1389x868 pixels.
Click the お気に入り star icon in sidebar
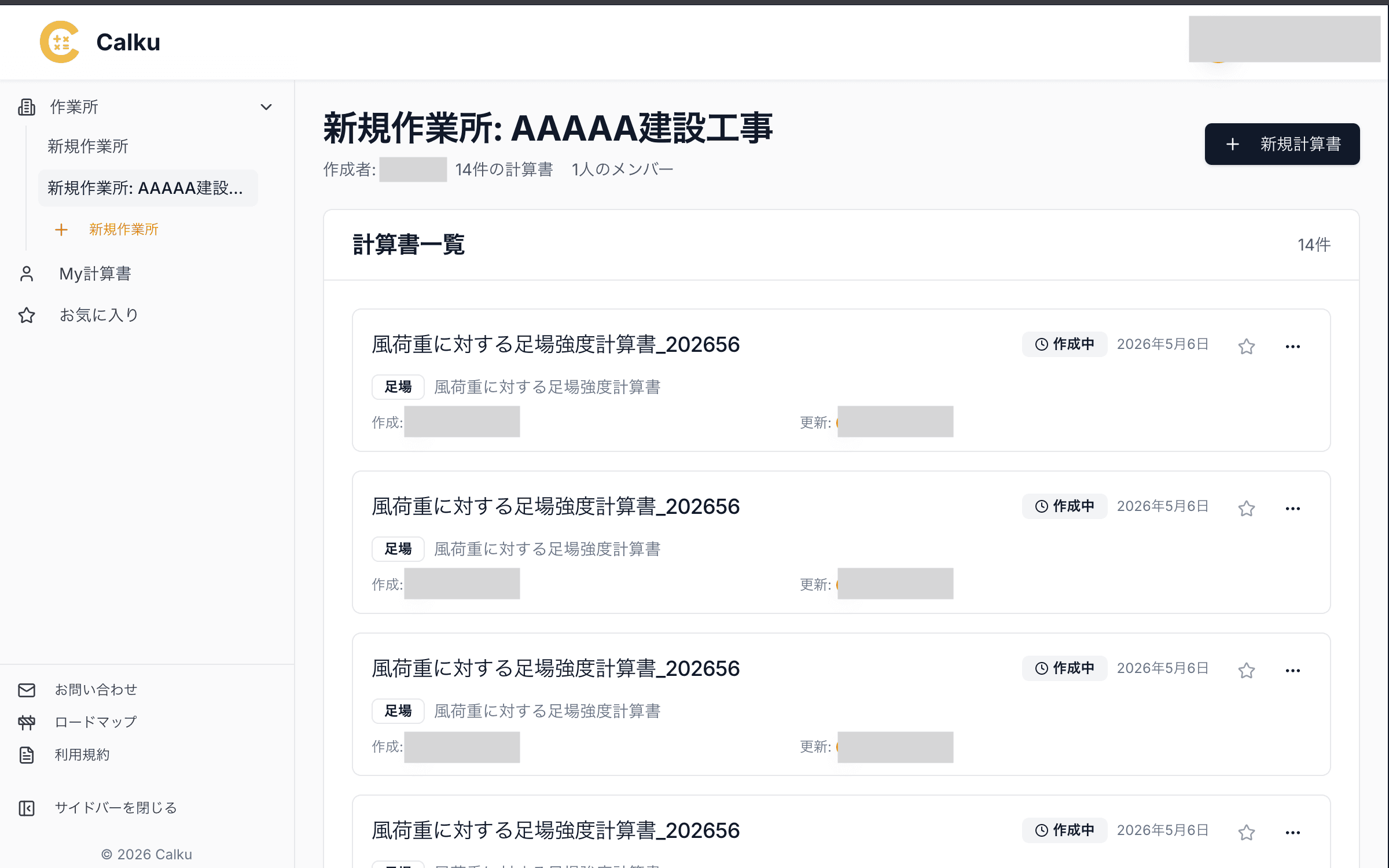tap(27, 315)
